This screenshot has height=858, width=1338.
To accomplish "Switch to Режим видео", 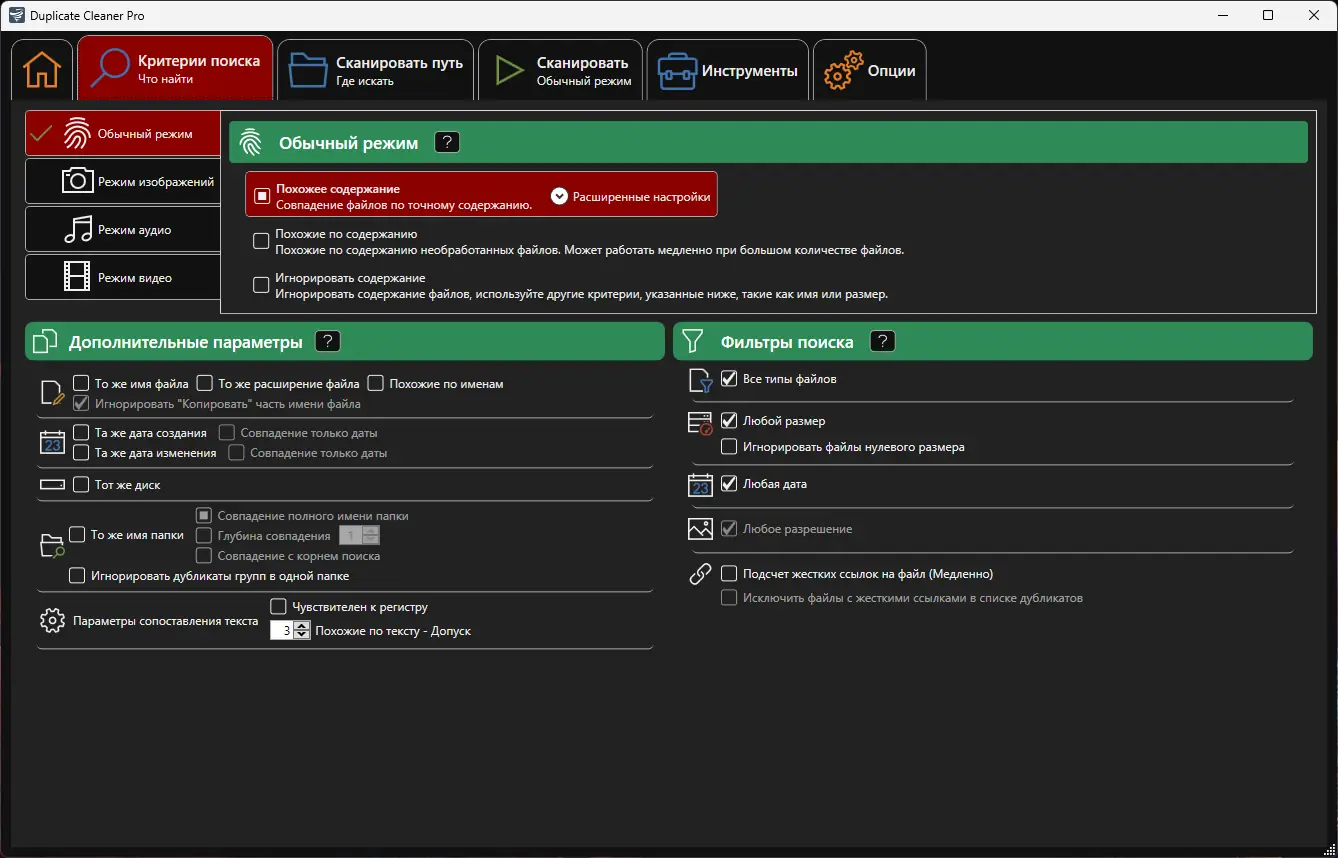I will (x=123, y=277).
